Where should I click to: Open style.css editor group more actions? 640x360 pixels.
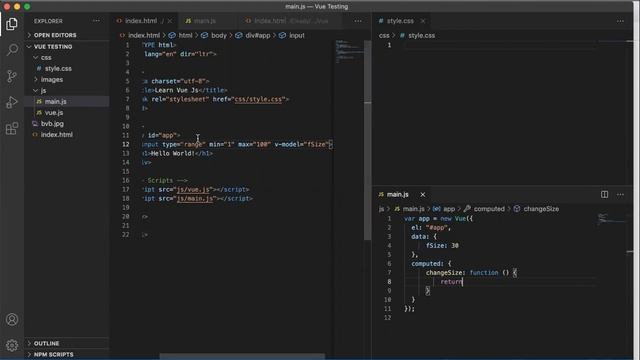click(620, 21)
